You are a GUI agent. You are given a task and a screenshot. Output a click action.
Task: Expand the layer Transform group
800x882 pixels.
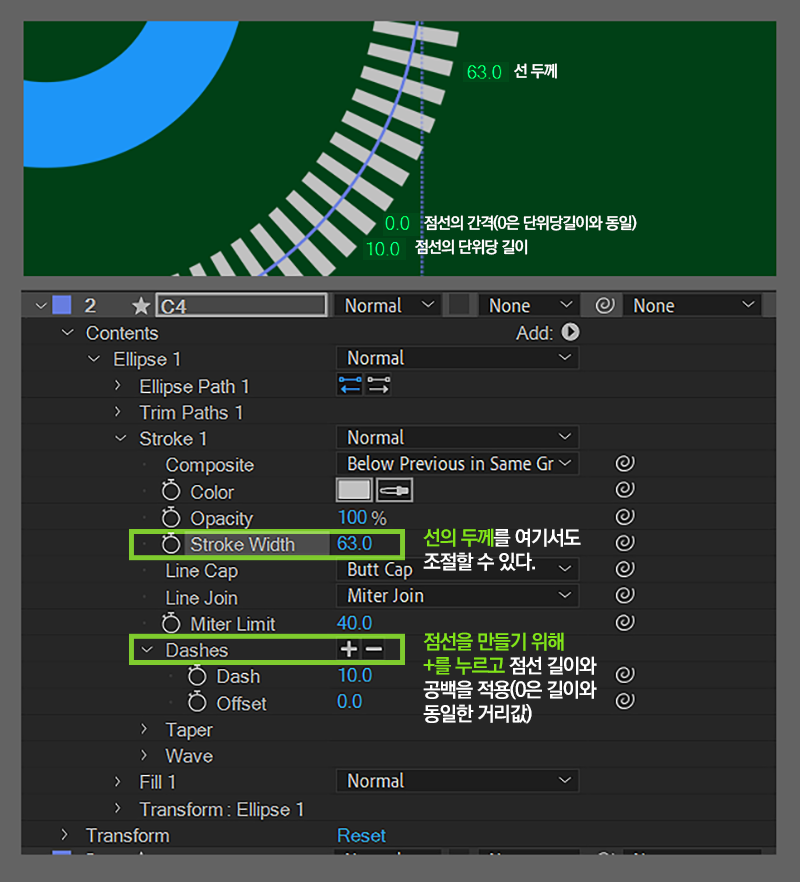coord(64,834)
